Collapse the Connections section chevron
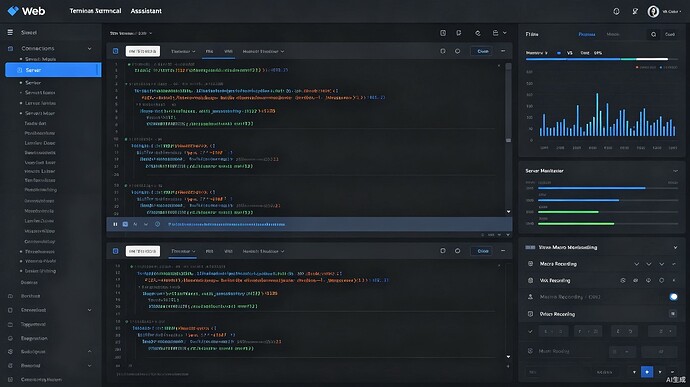 (x=90, y=48)
